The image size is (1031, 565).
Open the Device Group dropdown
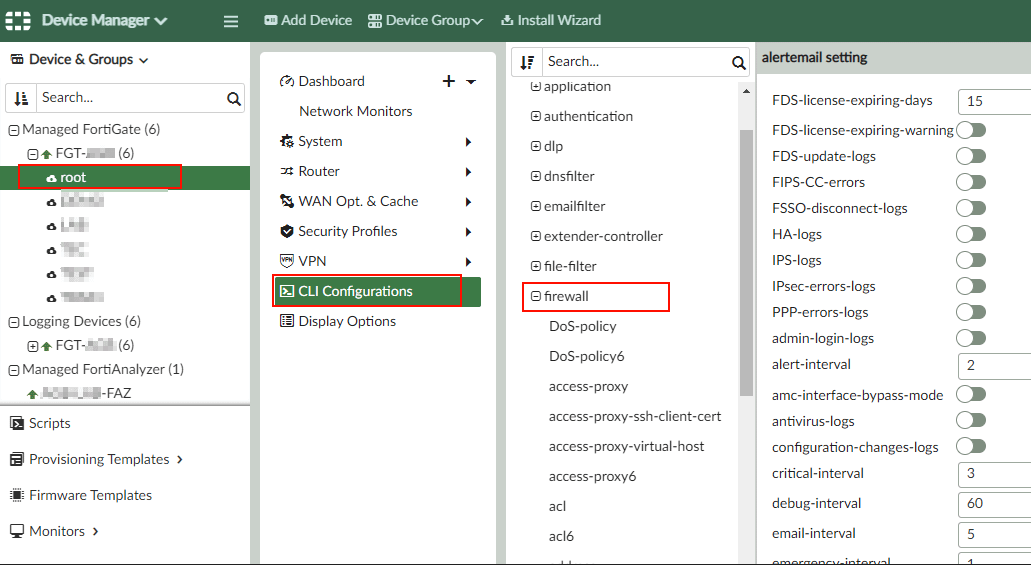point(425,20)
